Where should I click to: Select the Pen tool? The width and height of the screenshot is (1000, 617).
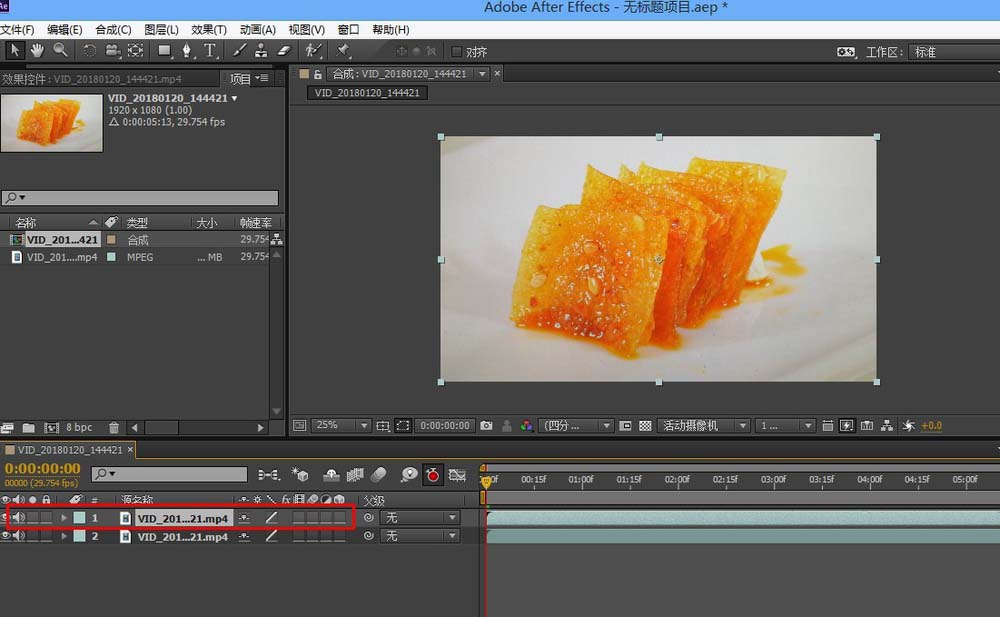pos(187,50)
